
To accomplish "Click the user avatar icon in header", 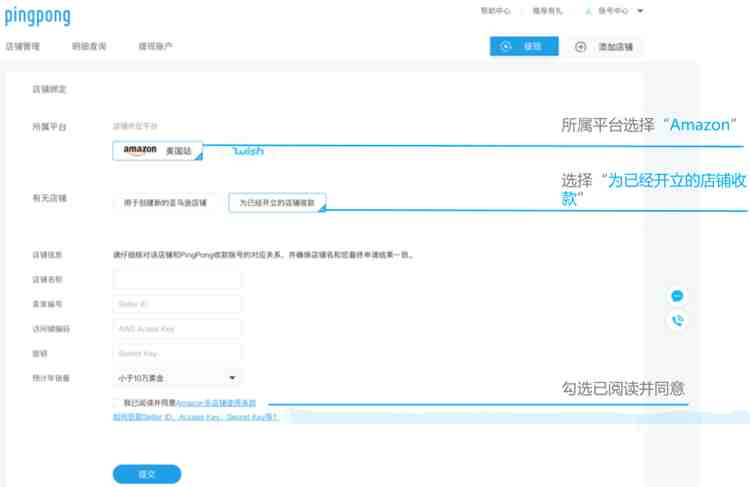I will [588, 11].
